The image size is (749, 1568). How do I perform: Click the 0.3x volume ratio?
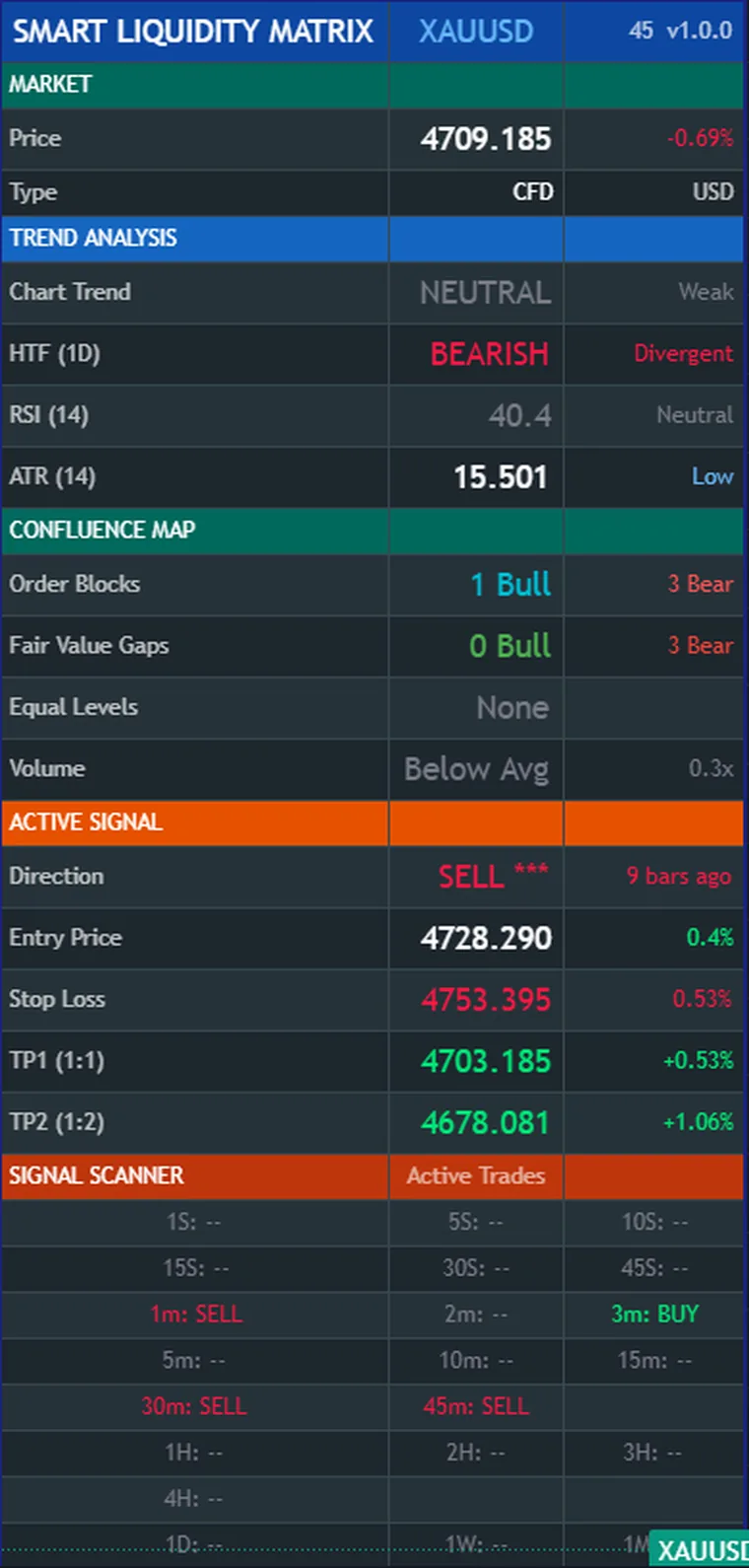click(x=712, y=768)
